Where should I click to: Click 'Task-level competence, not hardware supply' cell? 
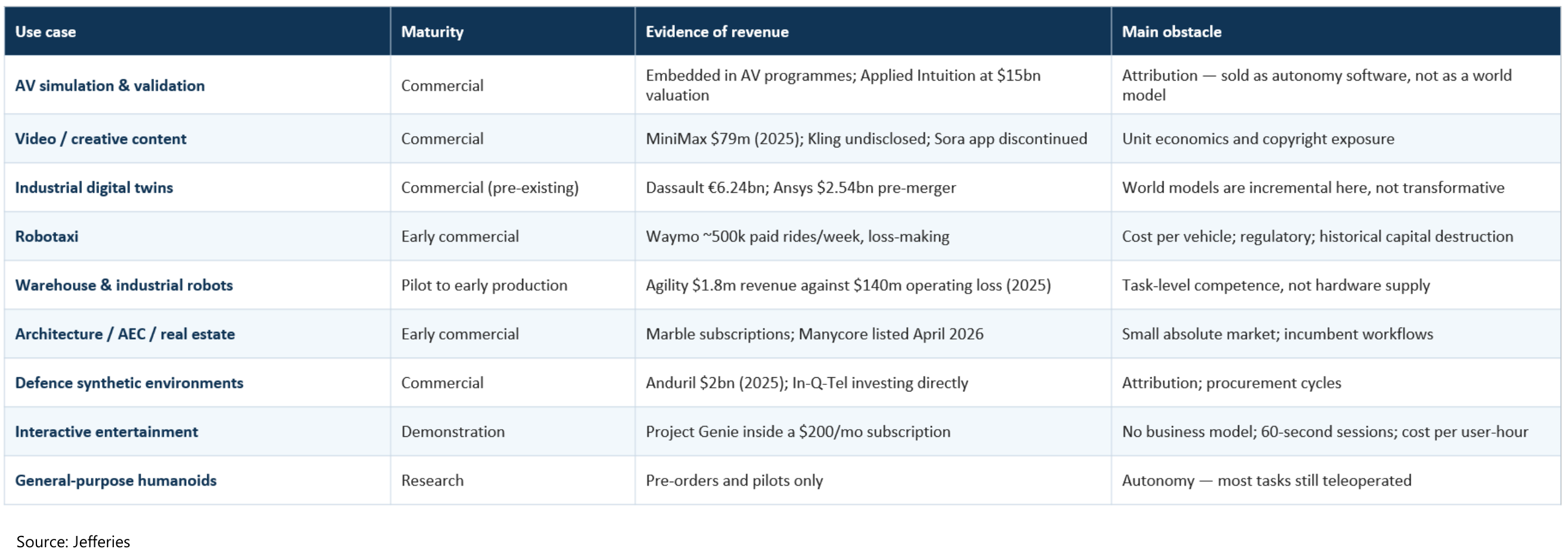pos(1336,285)
